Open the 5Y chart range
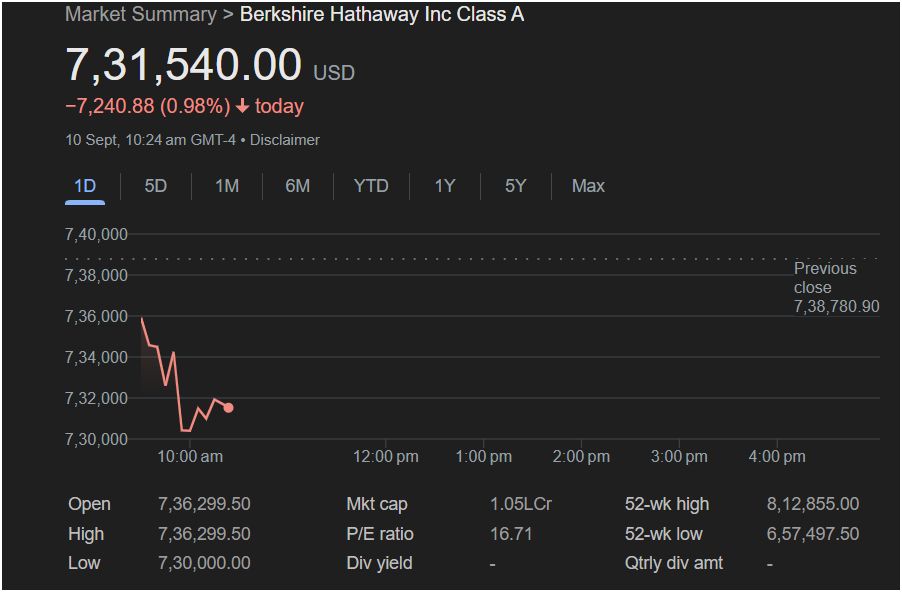 coord(515,186)
